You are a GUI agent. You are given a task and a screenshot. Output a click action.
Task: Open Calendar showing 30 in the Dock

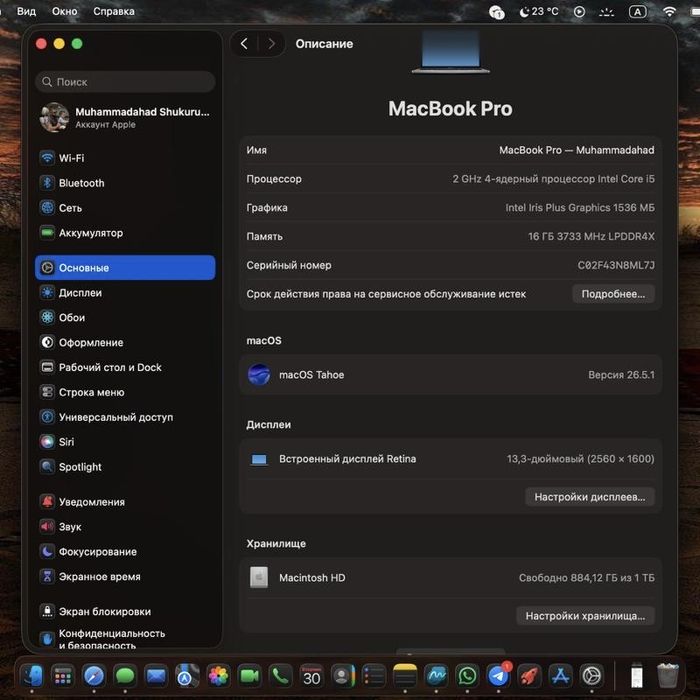pyautogui.click(x=312, y=676)
